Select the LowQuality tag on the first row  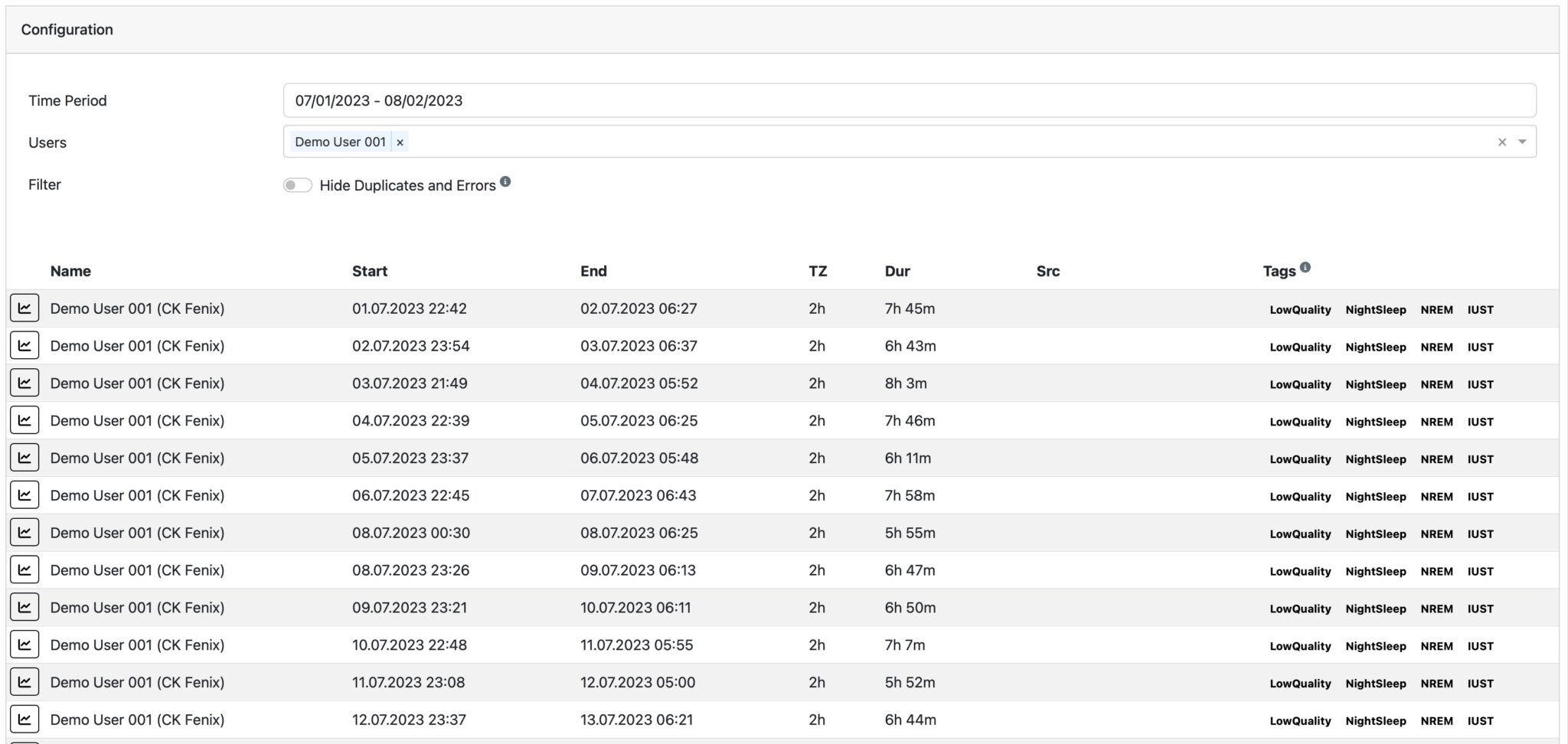tap(1299, 309)
